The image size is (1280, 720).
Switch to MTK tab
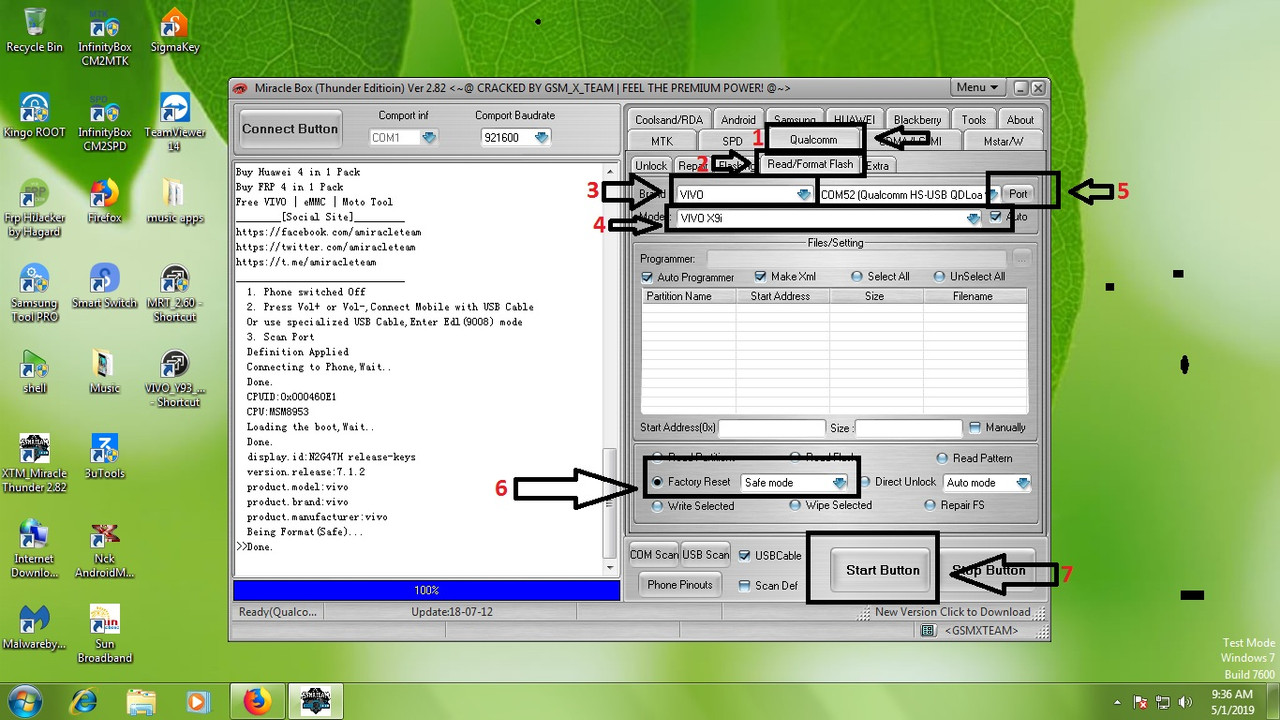coord(662,141)
